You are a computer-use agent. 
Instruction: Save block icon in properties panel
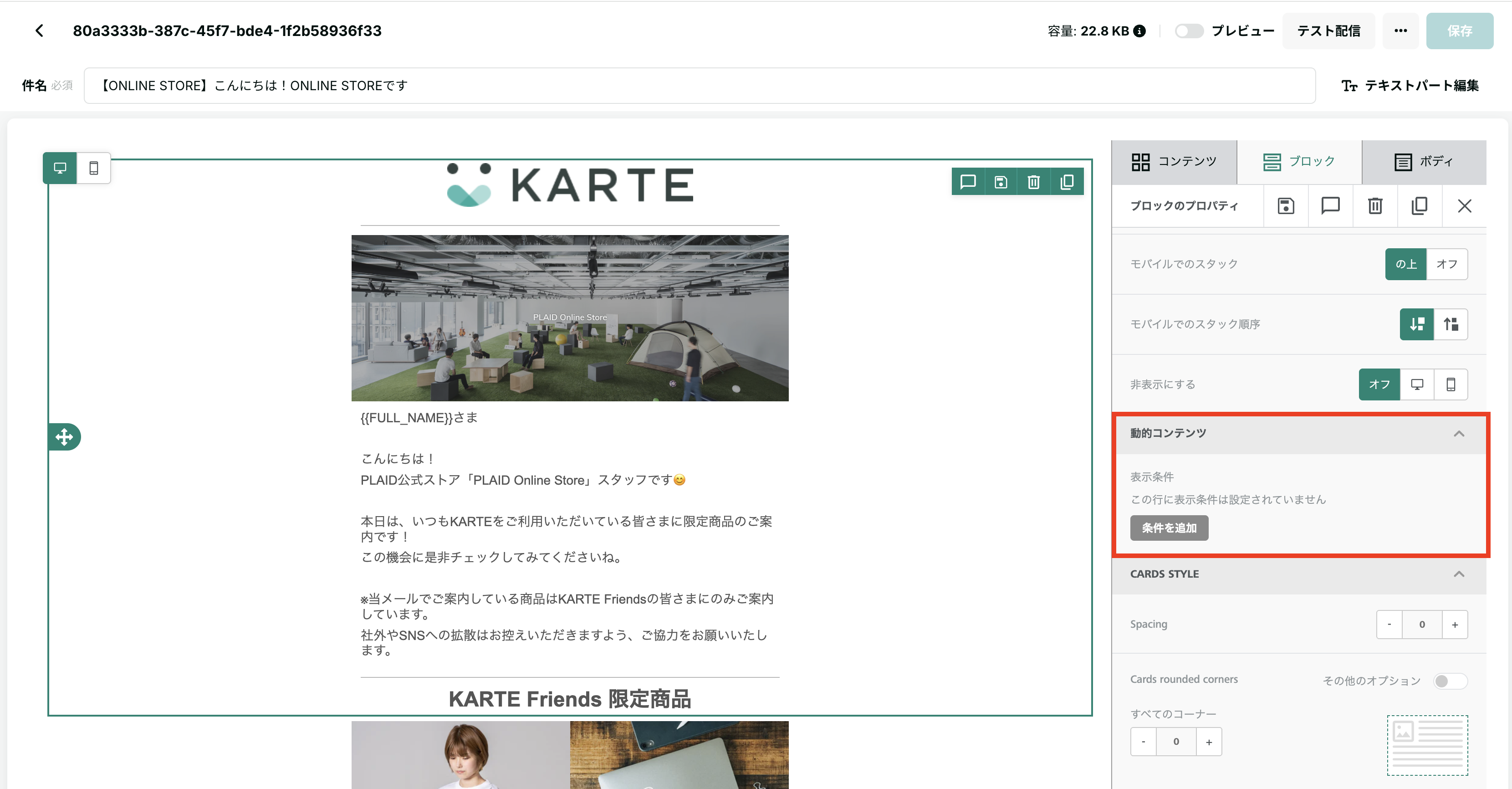point(1286,206)
